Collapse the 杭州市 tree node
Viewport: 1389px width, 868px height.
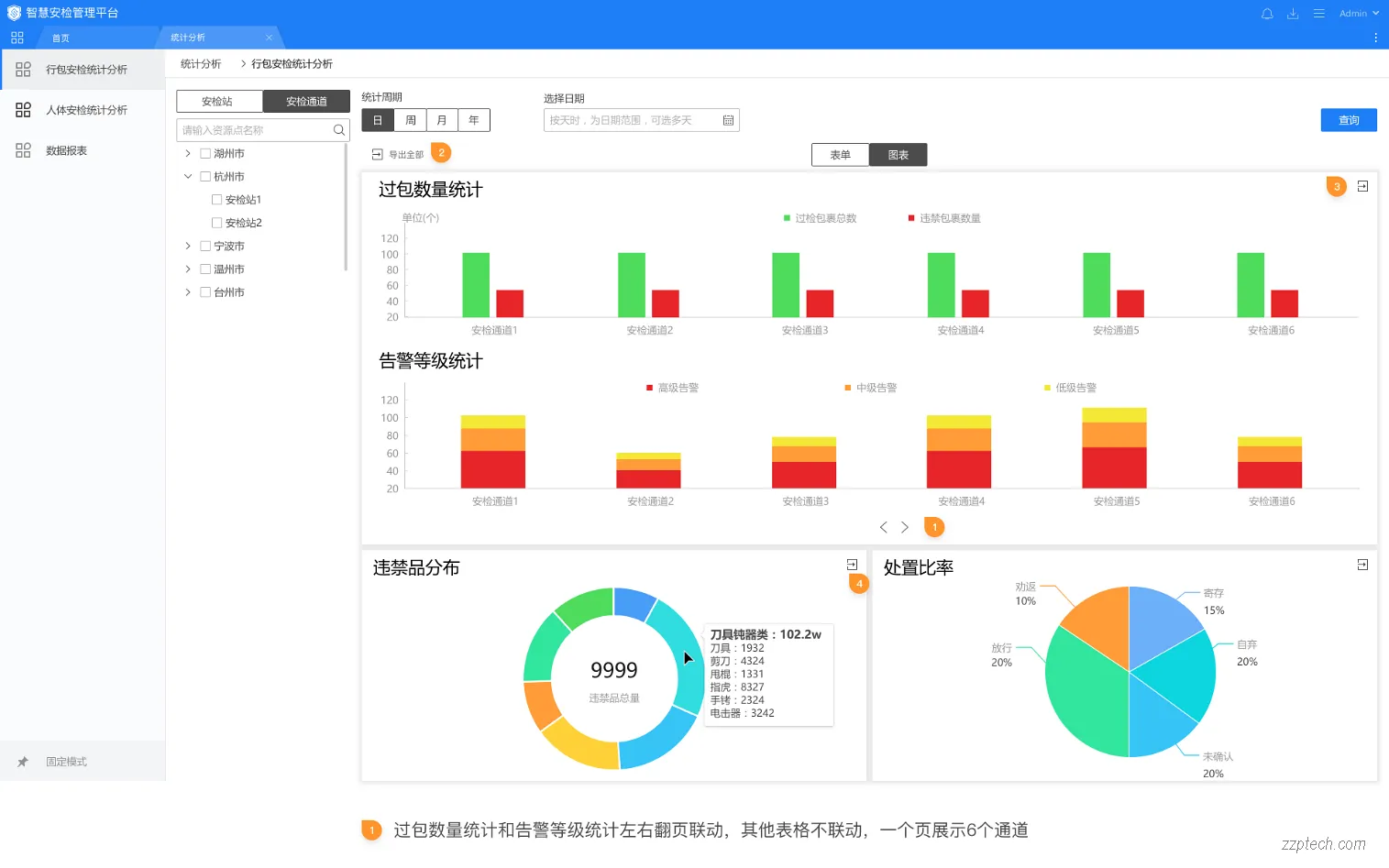[187, 176]
